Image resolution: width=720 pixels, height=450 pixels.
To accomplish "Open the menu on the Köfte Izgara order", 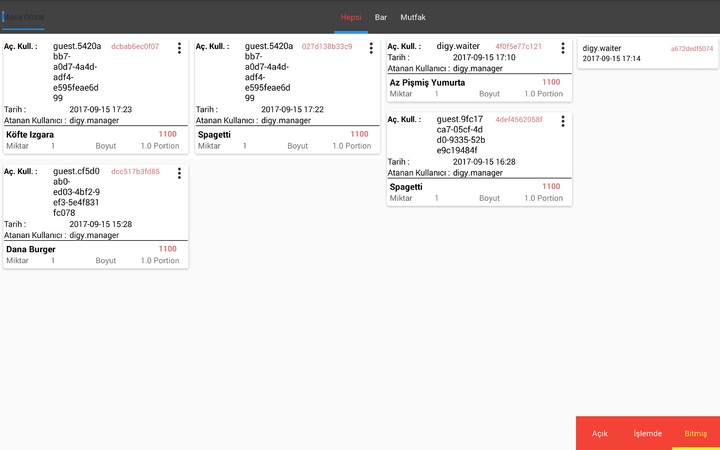I will [179, 48].
